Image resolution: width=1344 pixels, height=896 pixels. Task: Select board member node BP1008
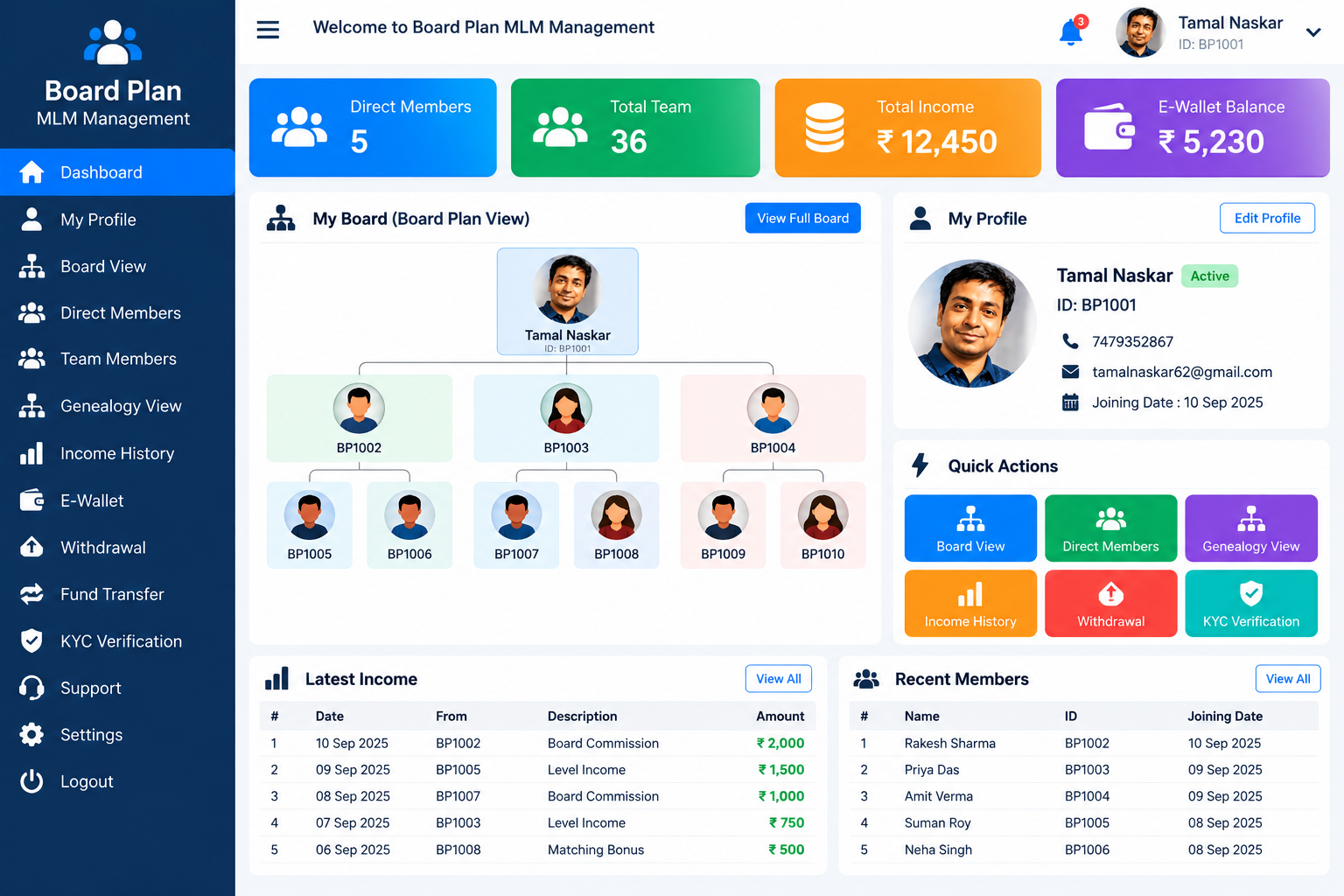(617, 525)
